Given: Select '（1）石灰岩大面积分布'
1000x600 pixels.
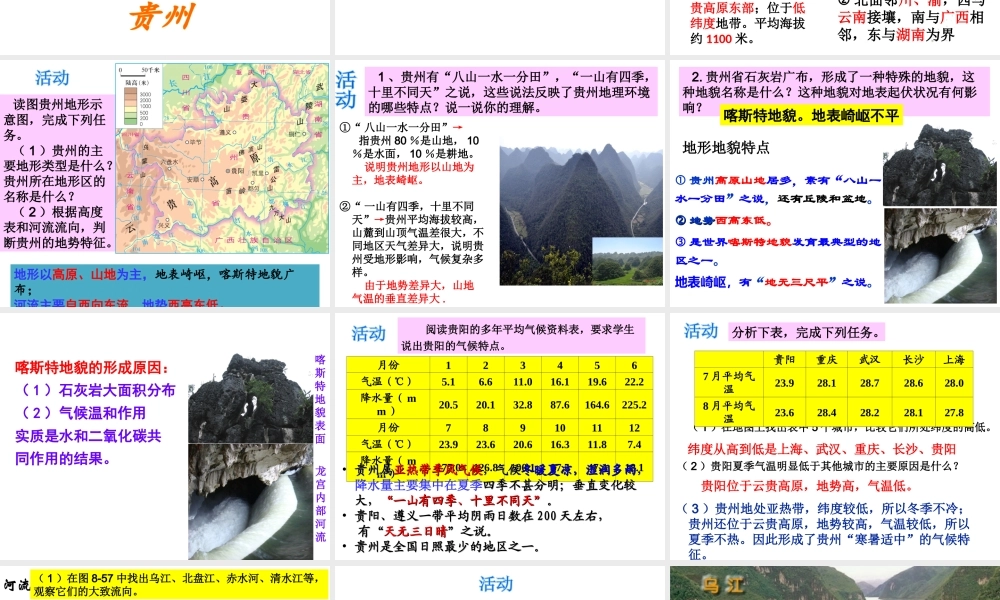Looking at the screenshot, I should [97, 390].
